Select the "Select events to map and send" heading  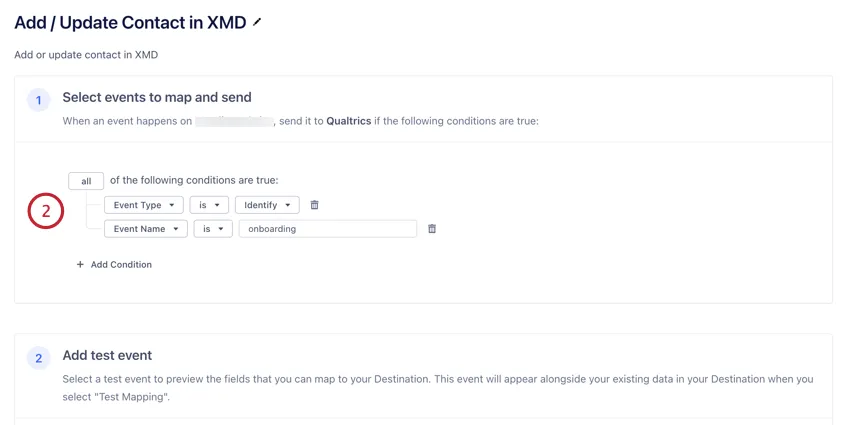157,97
